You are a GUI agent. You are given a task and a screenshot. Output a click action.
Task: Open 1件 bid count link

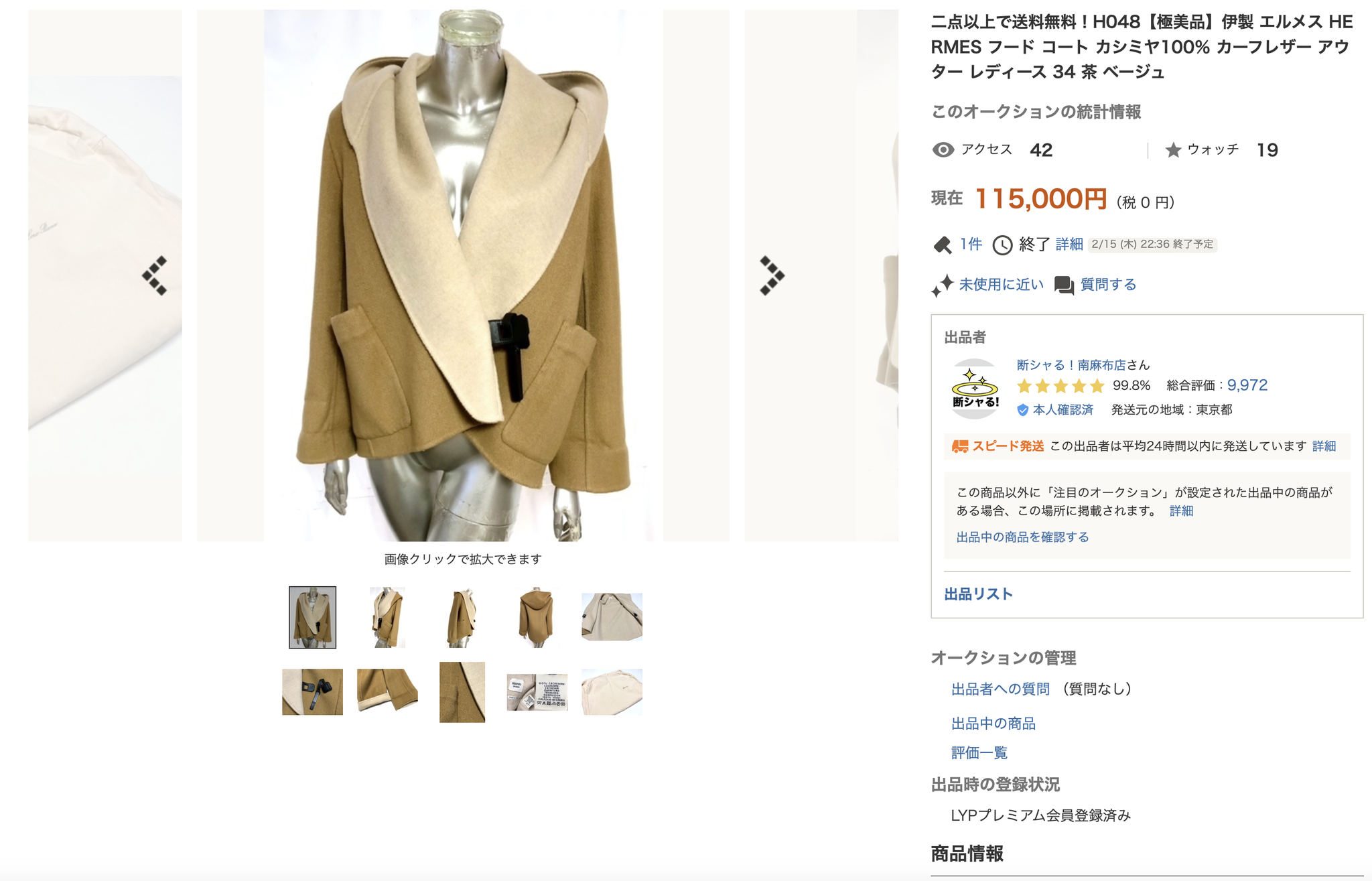pos(971,244)
